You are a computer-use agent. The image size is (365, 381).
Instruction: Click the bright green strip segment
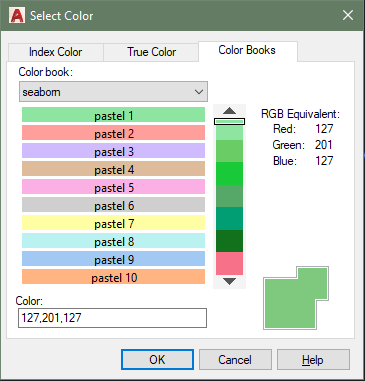tap(229, 174)
